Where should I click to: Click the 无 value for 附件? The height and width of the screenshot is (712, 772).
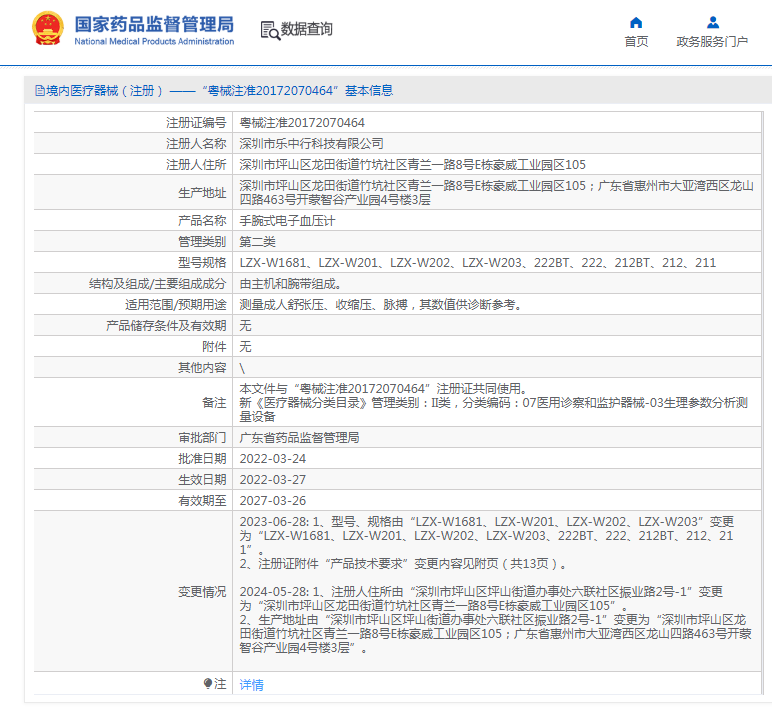click(245, 347)
